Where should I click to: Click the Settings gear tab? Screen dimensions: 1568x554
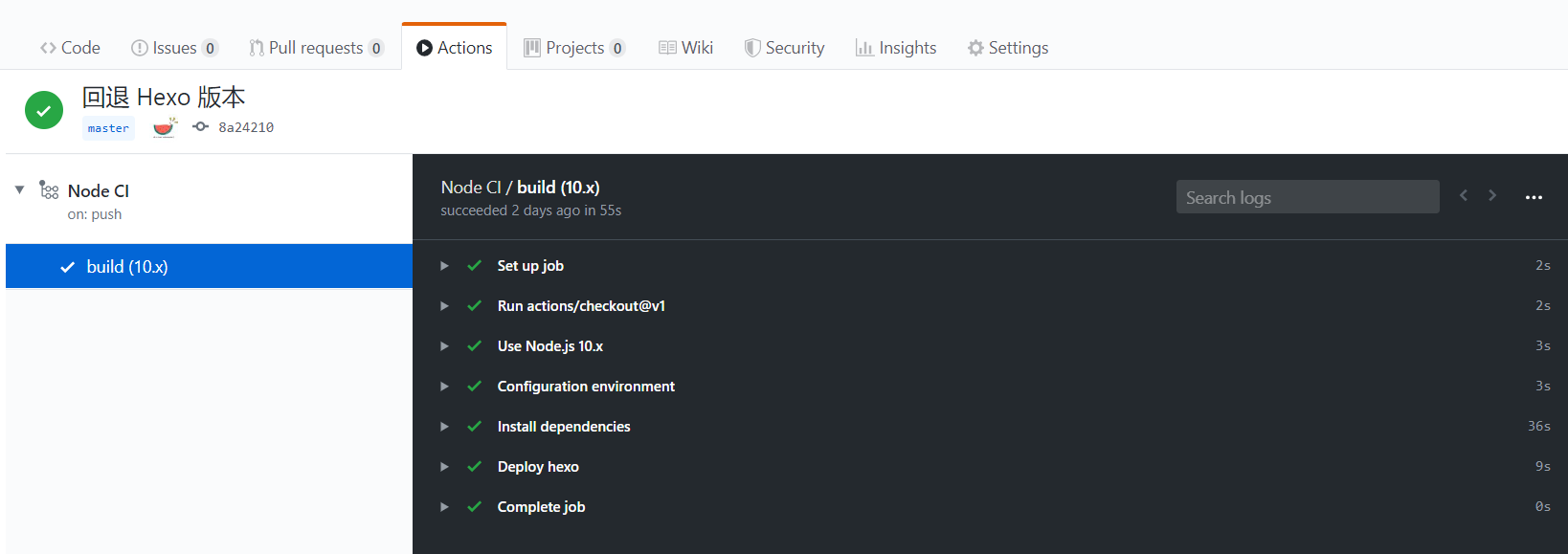[x=1007, y=48]
